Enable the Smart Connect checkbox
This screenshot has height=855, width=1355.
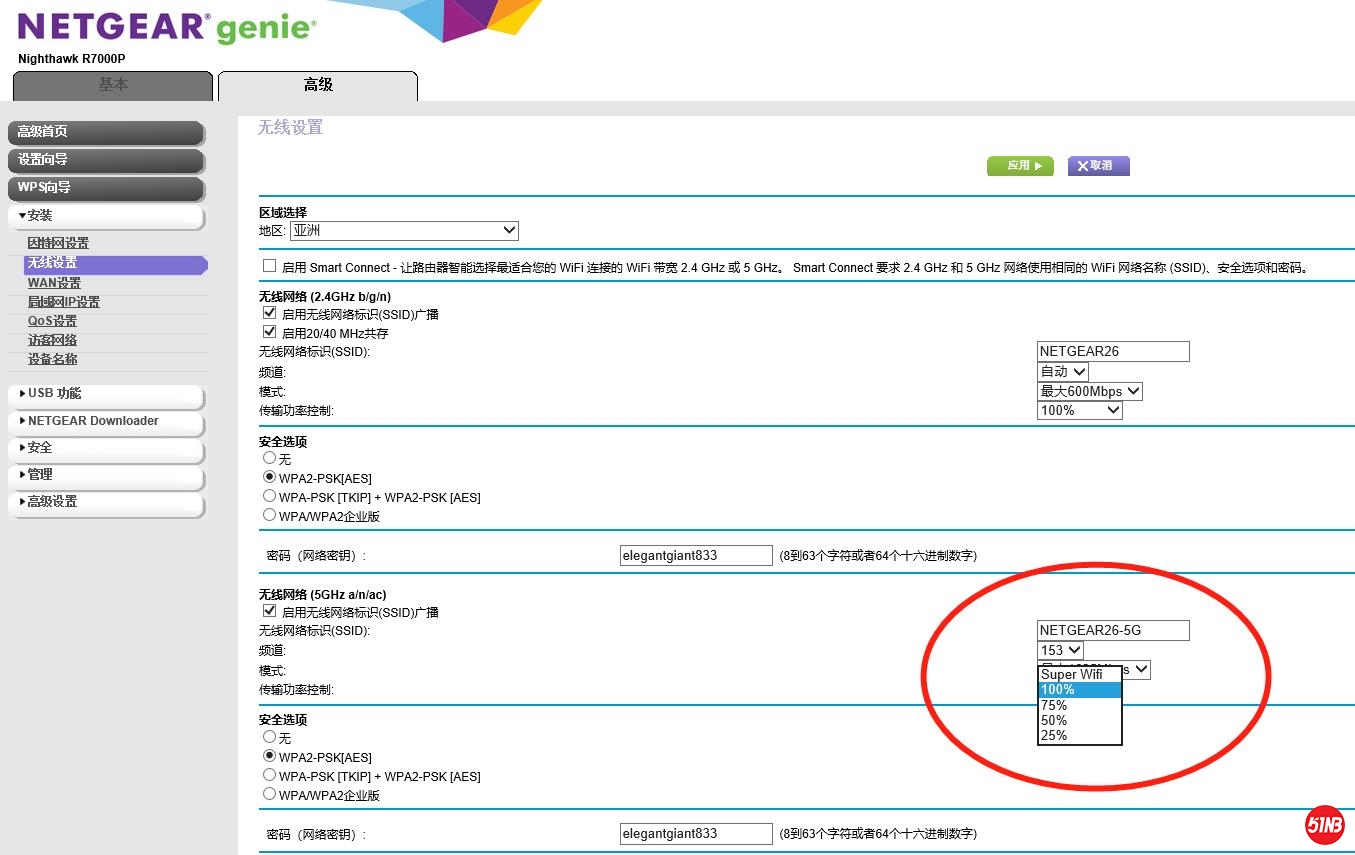point(269,266)
